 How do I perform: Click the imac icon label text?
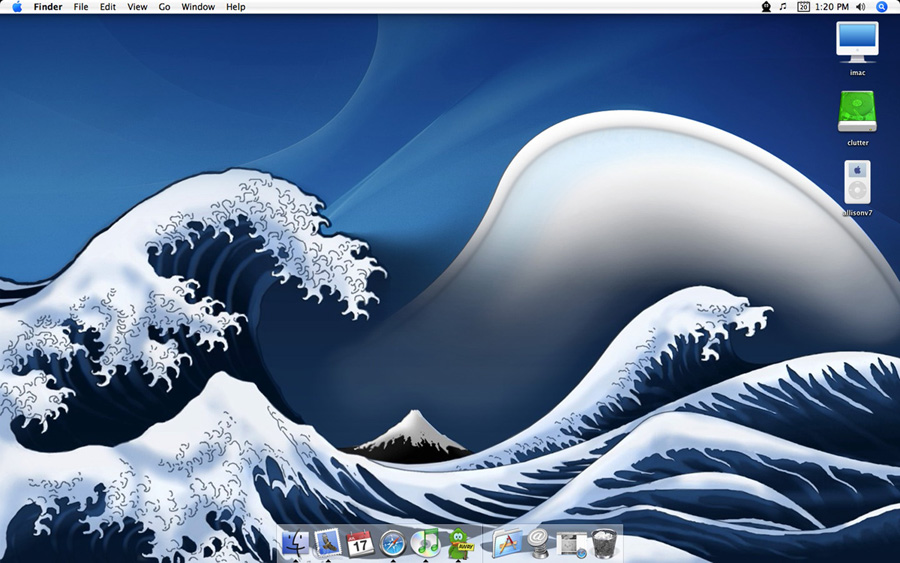click(x=858, y=73)
